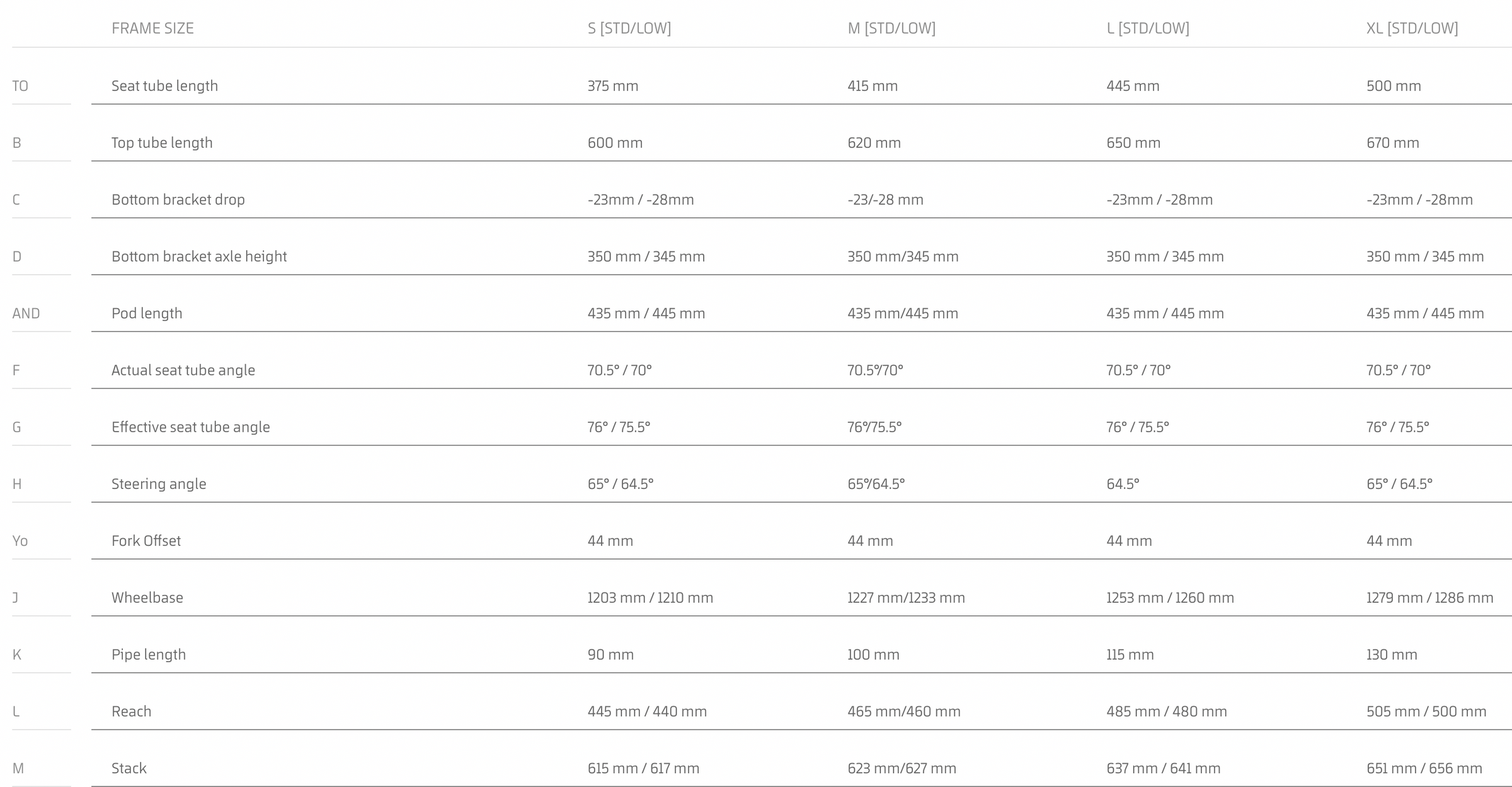Select the L [STD/LOW] column header
Image resolution: width=1512 pixels, height=787 pixels.
click(x=1147, y=28)
